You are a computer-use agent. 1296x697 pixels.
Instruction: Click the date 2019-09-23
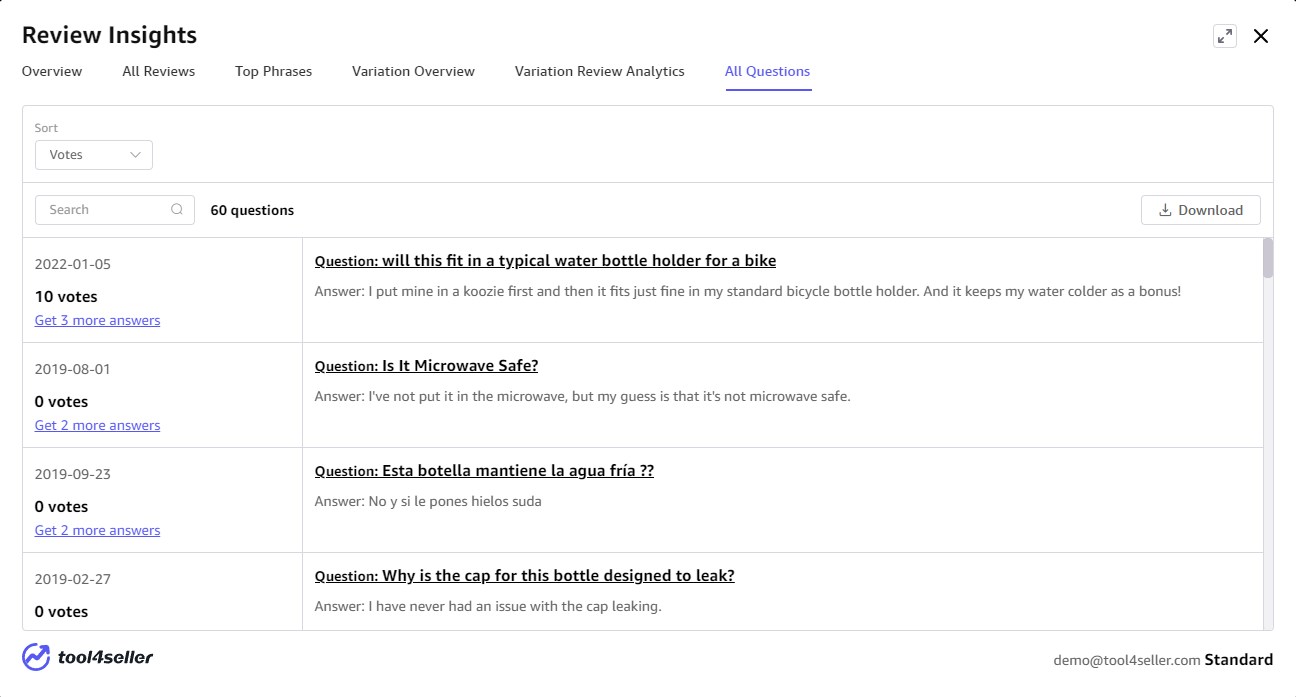[73, 474]
